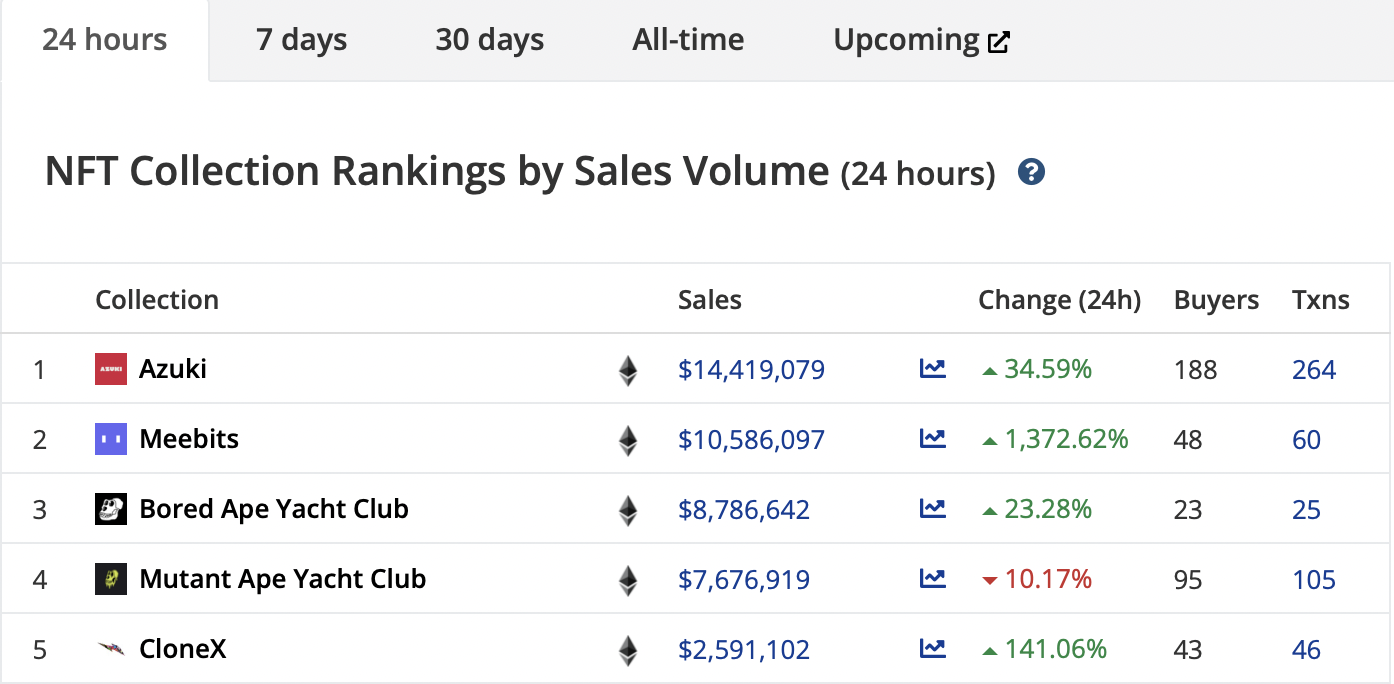Select the 30 days tab
The width and height of the screenshot is (1394, 684).
[489, 40]
